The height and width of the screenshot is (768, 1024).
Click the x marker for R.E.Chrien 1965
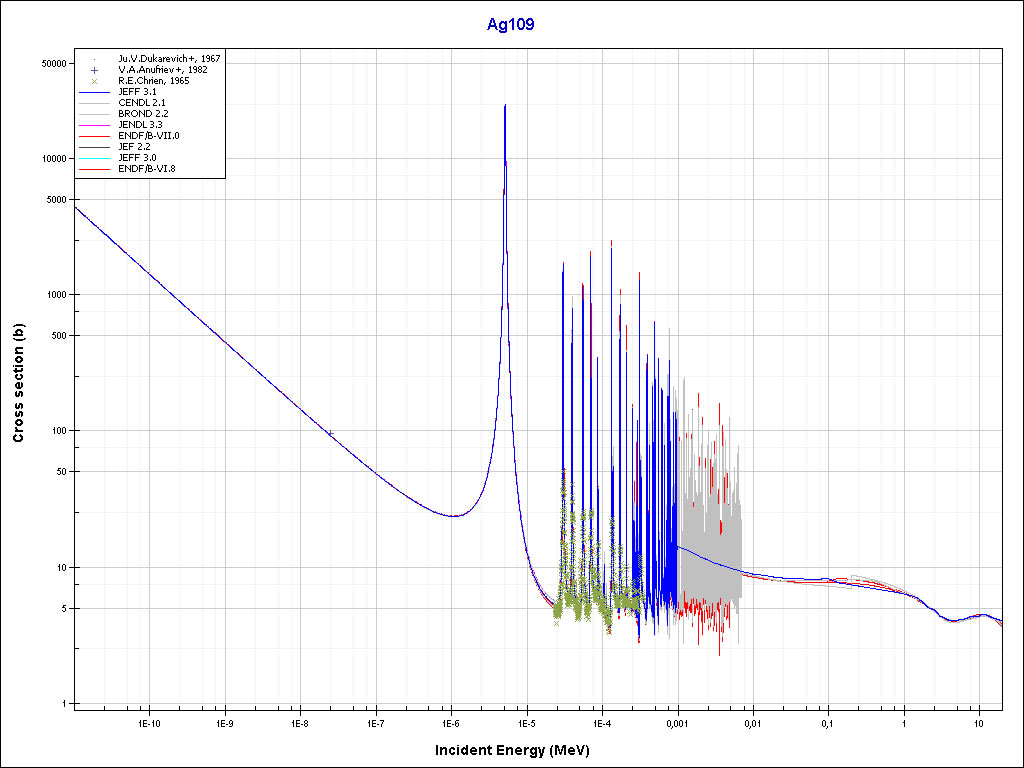coord(93,81)
